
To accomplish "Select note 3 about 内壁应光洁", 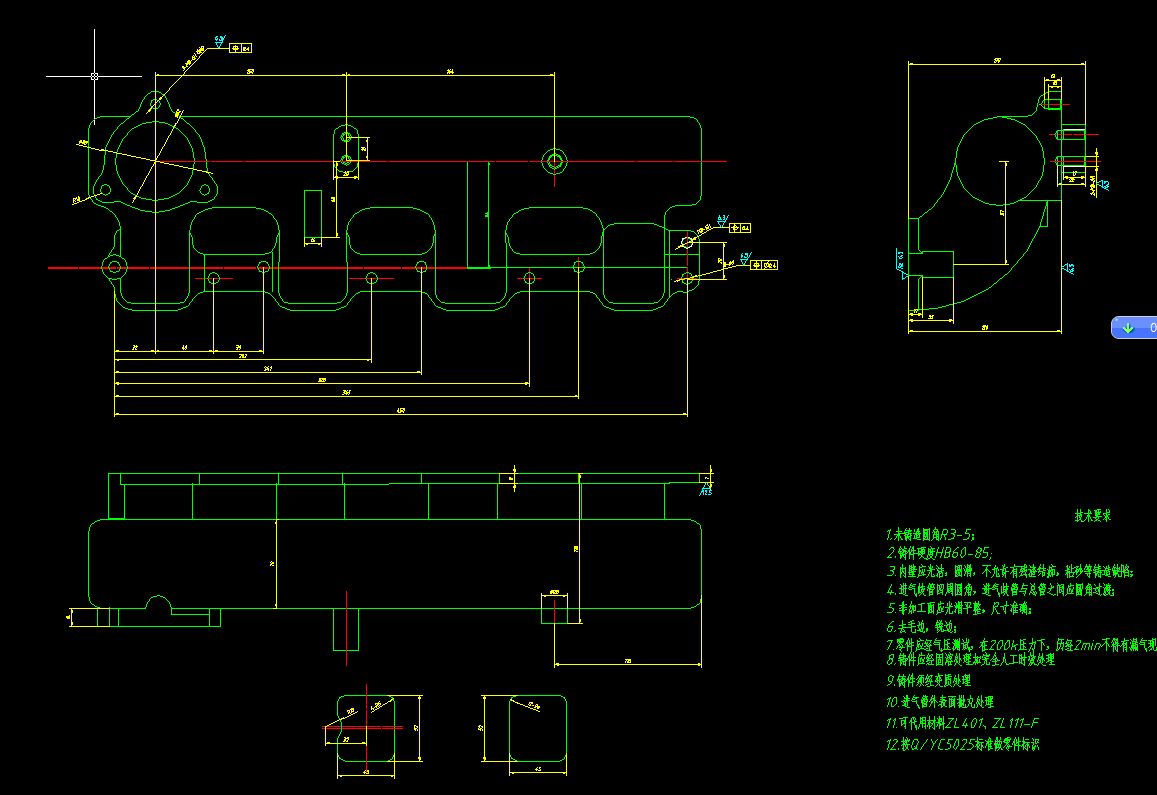I will 1010,571.
